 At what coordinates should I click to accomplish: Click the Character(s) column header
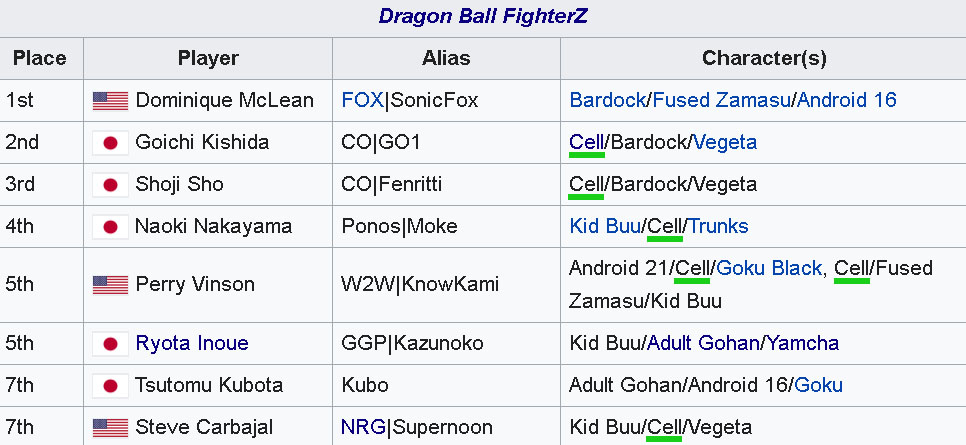(764, 59)
